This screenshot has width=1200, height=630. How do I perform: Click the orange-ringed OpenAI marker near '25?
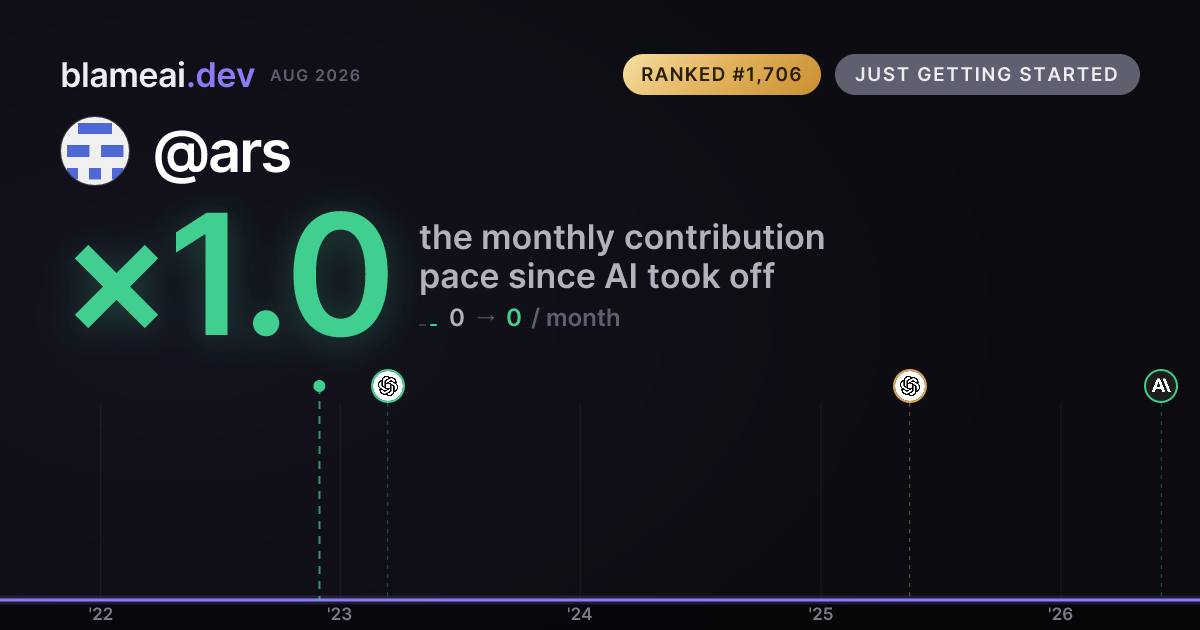[x=909, y=386]
